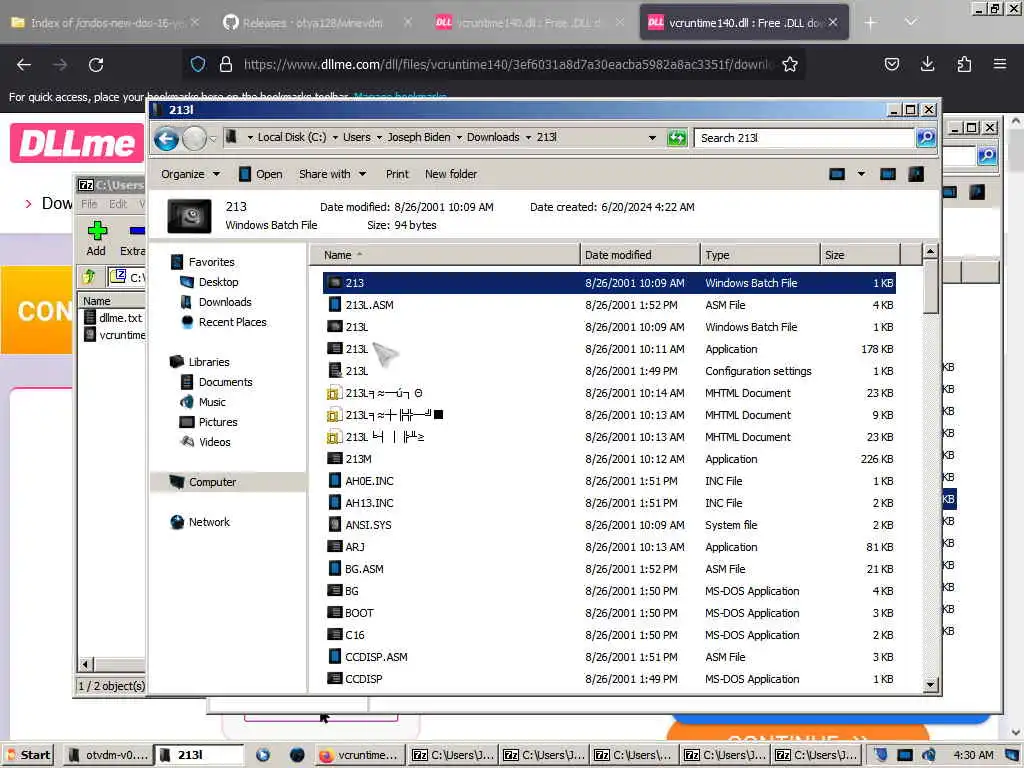This screenshot has width=1024, height=768.
Task: Open recent pages dropdown beside forward button
Action: tap(213, 139)
